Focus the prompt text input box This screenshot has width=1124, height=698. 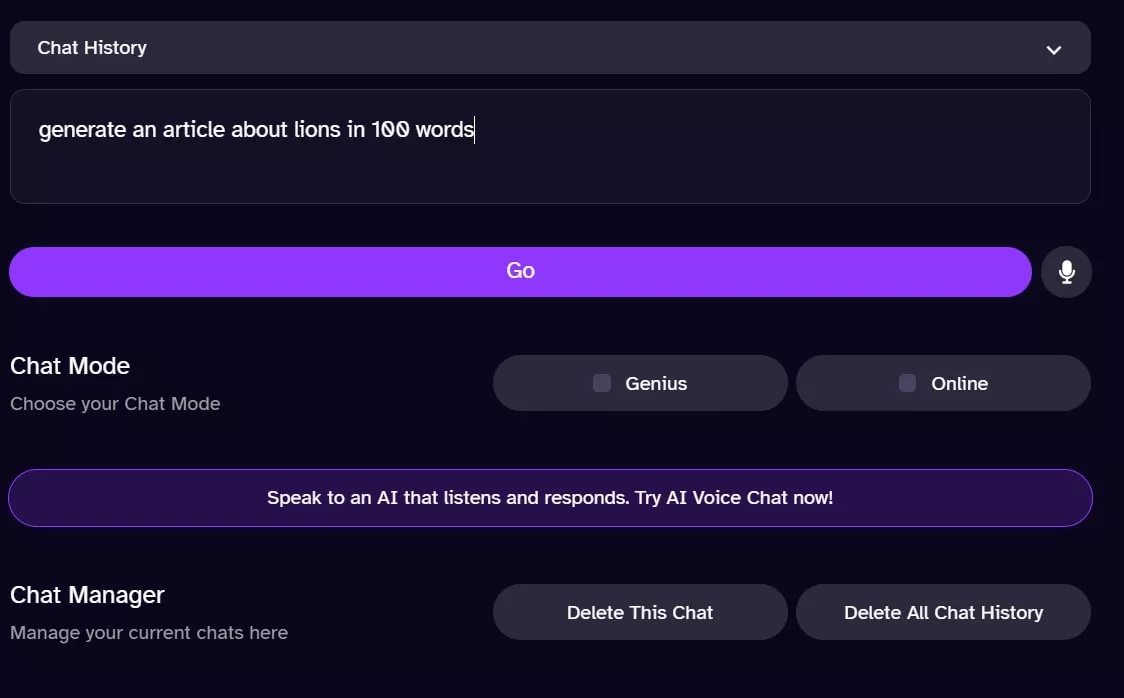550,146
